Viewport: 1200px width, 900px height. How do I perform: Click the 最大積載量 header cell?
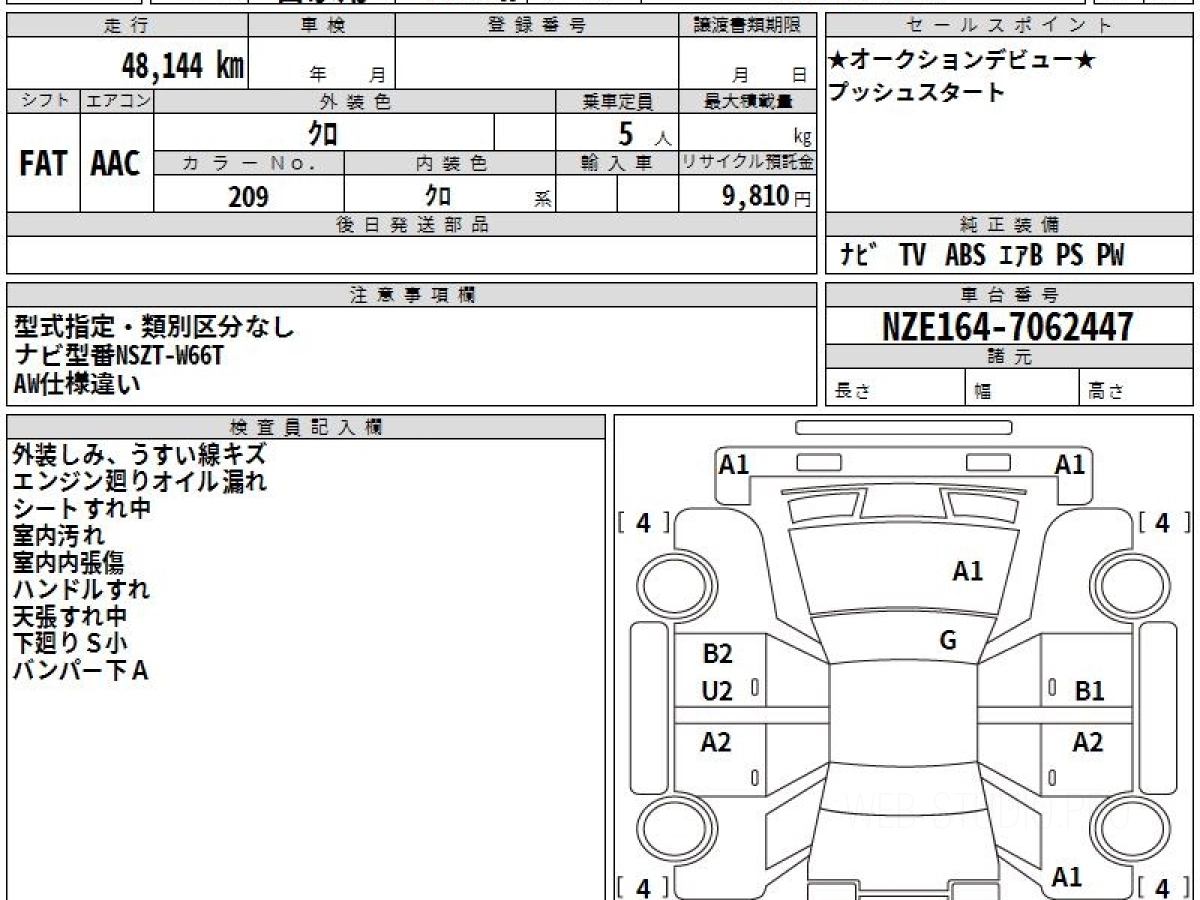coord(747,101)
